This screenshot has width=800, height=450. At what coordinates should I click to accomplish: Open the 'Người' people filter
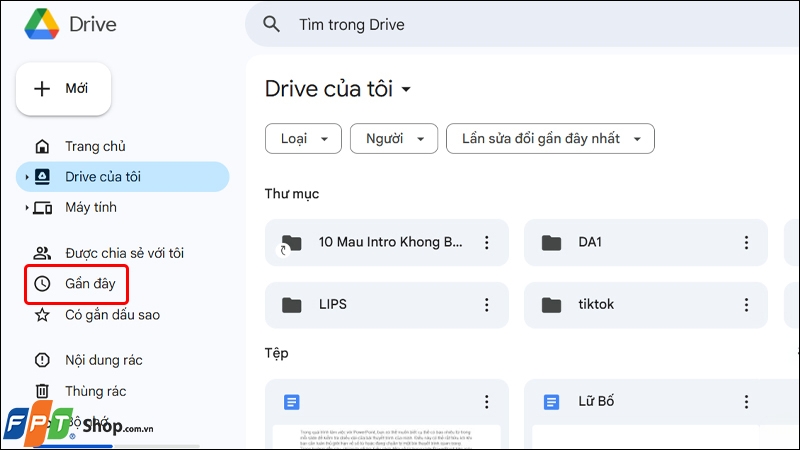[394, 138]
